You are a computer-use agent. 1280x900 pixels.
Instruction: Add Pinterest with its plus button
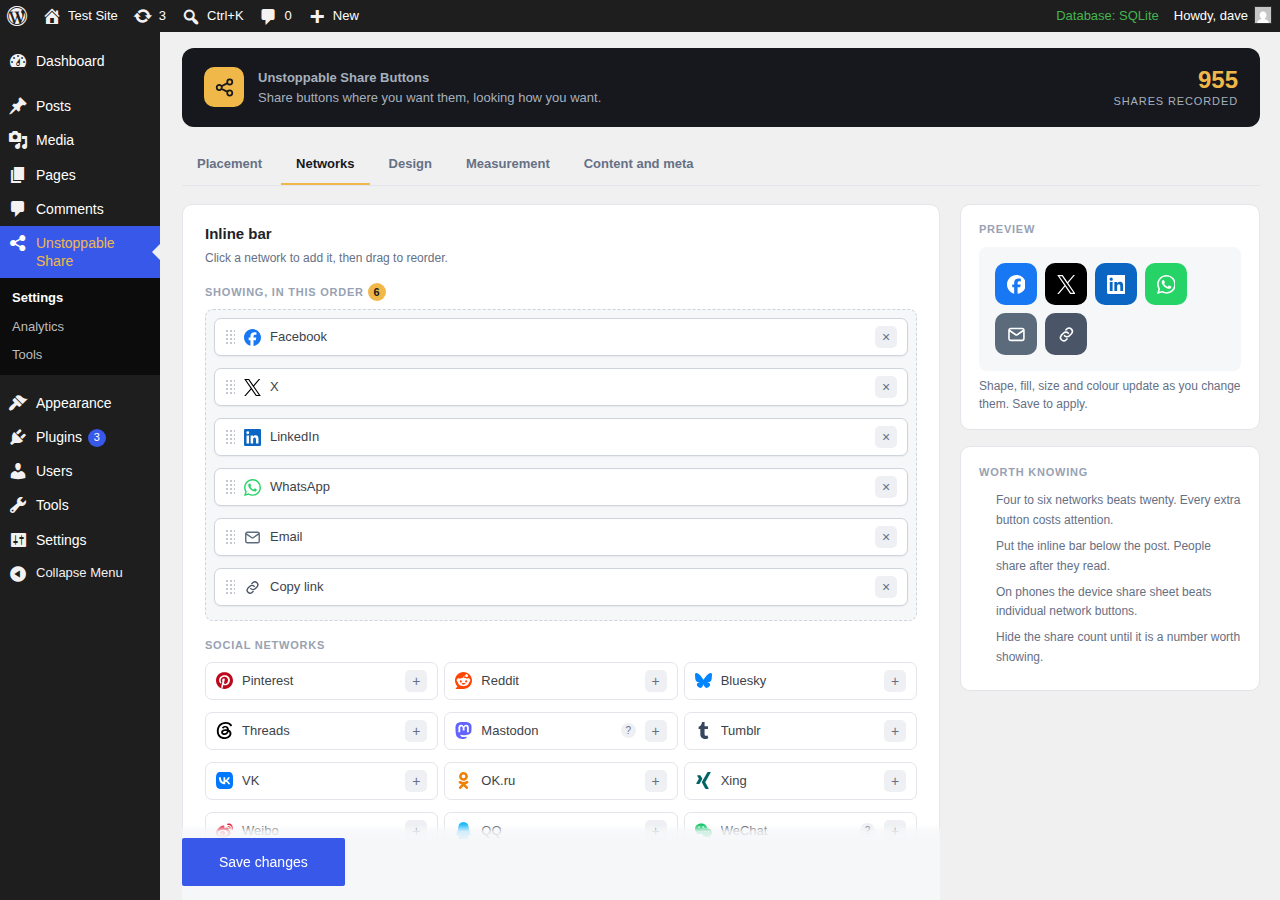[x=416, y=681]
